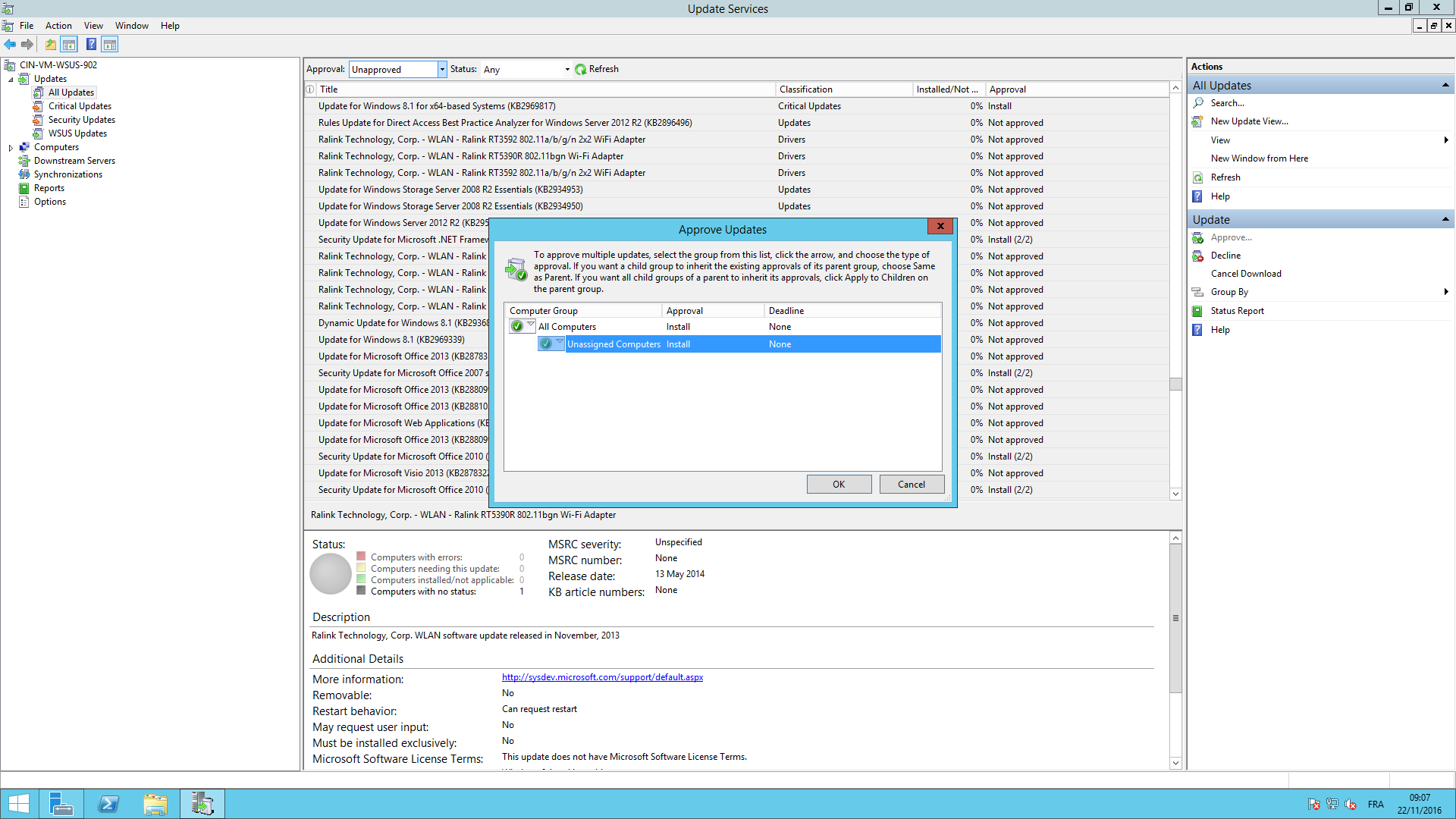Viewport: 1456px width, 819px height.
Task: Click the Group By icon in Actions
Action: pyautogui.click(x=1198, y=292)
